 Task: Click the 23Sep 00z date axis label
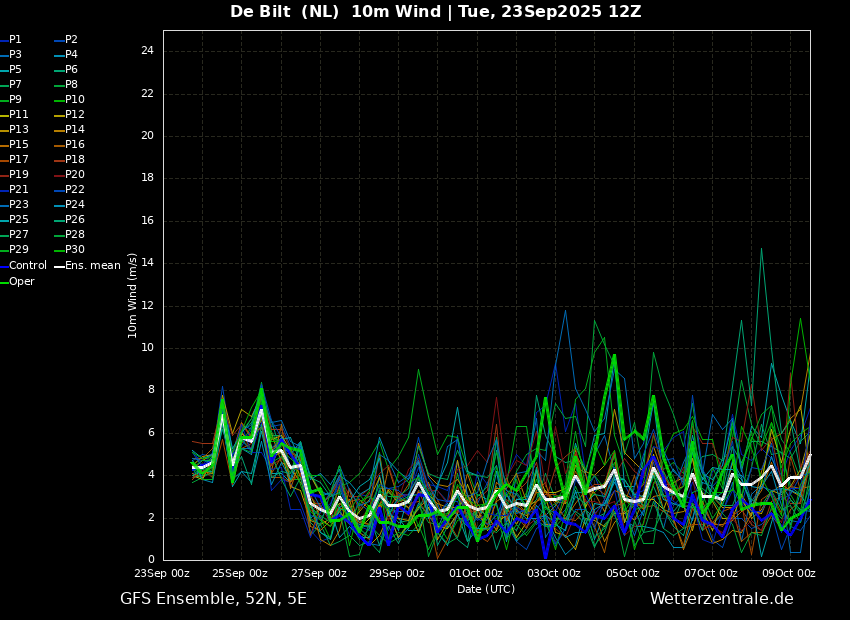[x=163, y=574]
